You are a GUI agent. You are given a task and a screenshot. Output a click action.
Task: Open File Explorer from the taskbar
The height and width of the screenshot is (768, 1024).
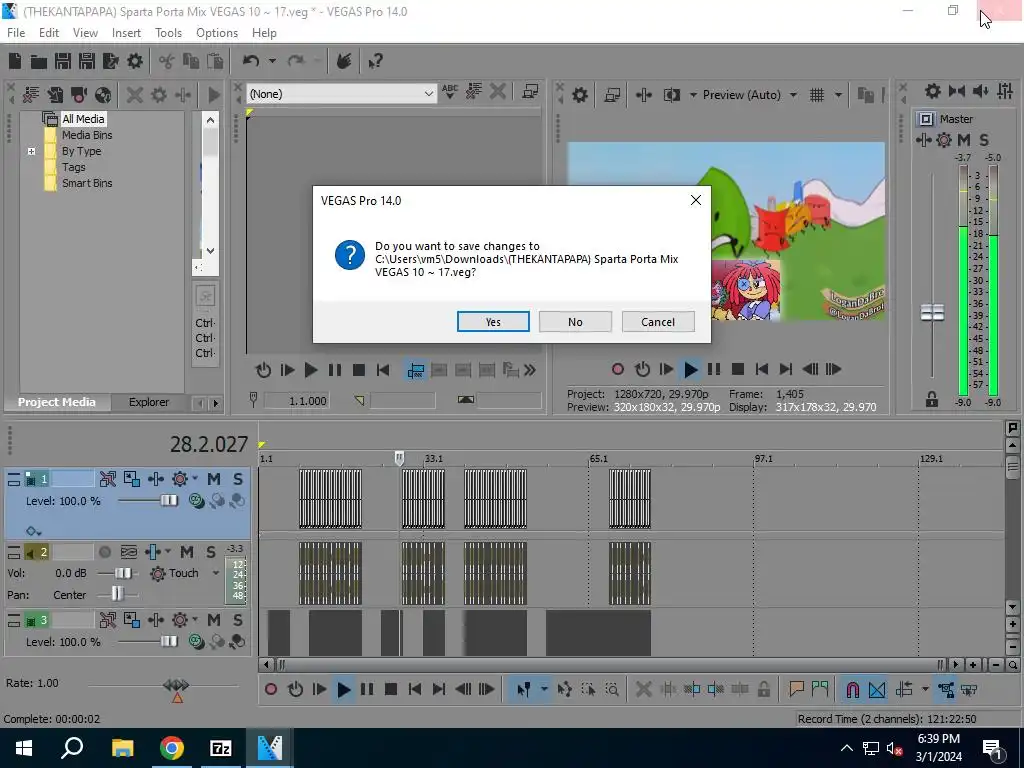tap(122, 748)
